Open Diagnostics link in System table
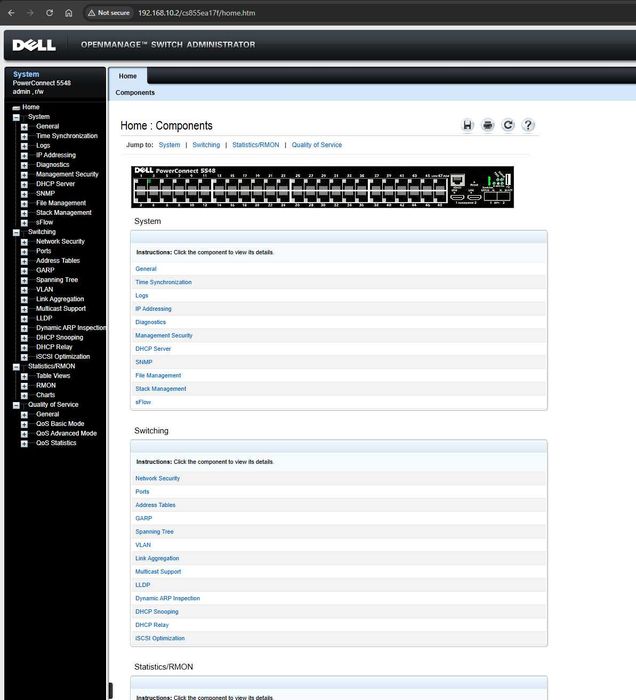This screenshot has width=636, height=700. pos(151,322)
